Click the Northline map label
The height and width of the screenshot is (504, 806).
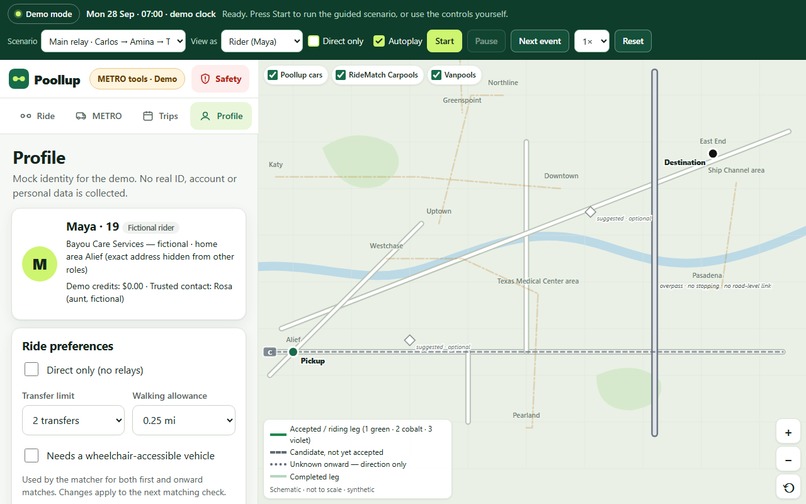tap(503, 82)
